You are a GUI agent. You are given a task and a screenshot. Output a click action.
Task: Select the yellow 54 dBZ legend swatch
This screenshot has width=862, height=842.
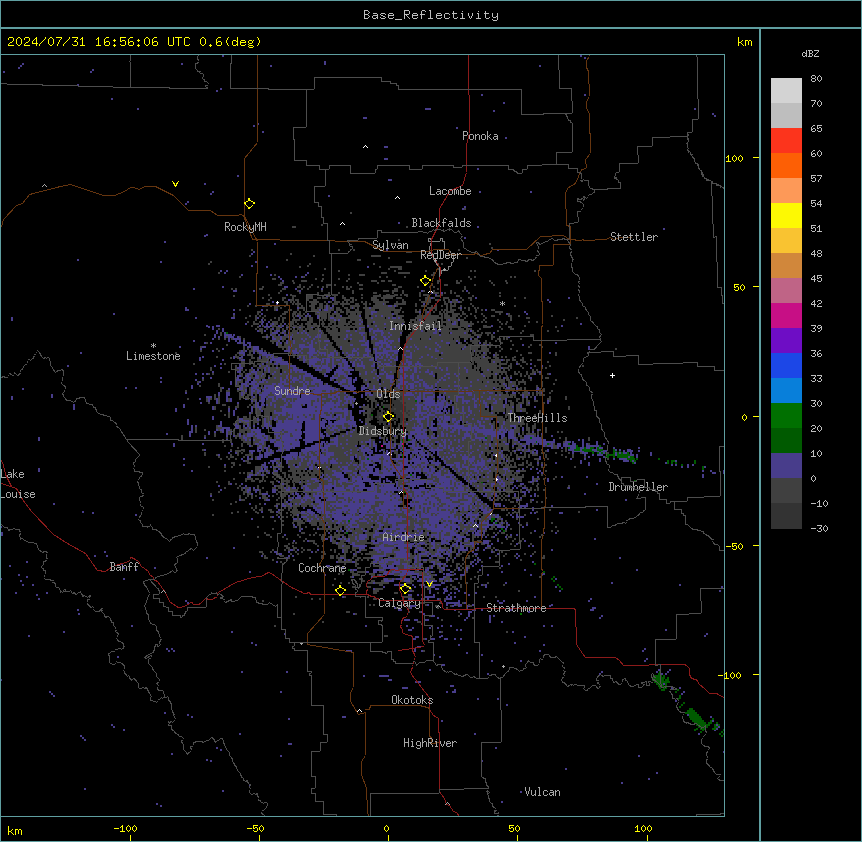[786, 215]
